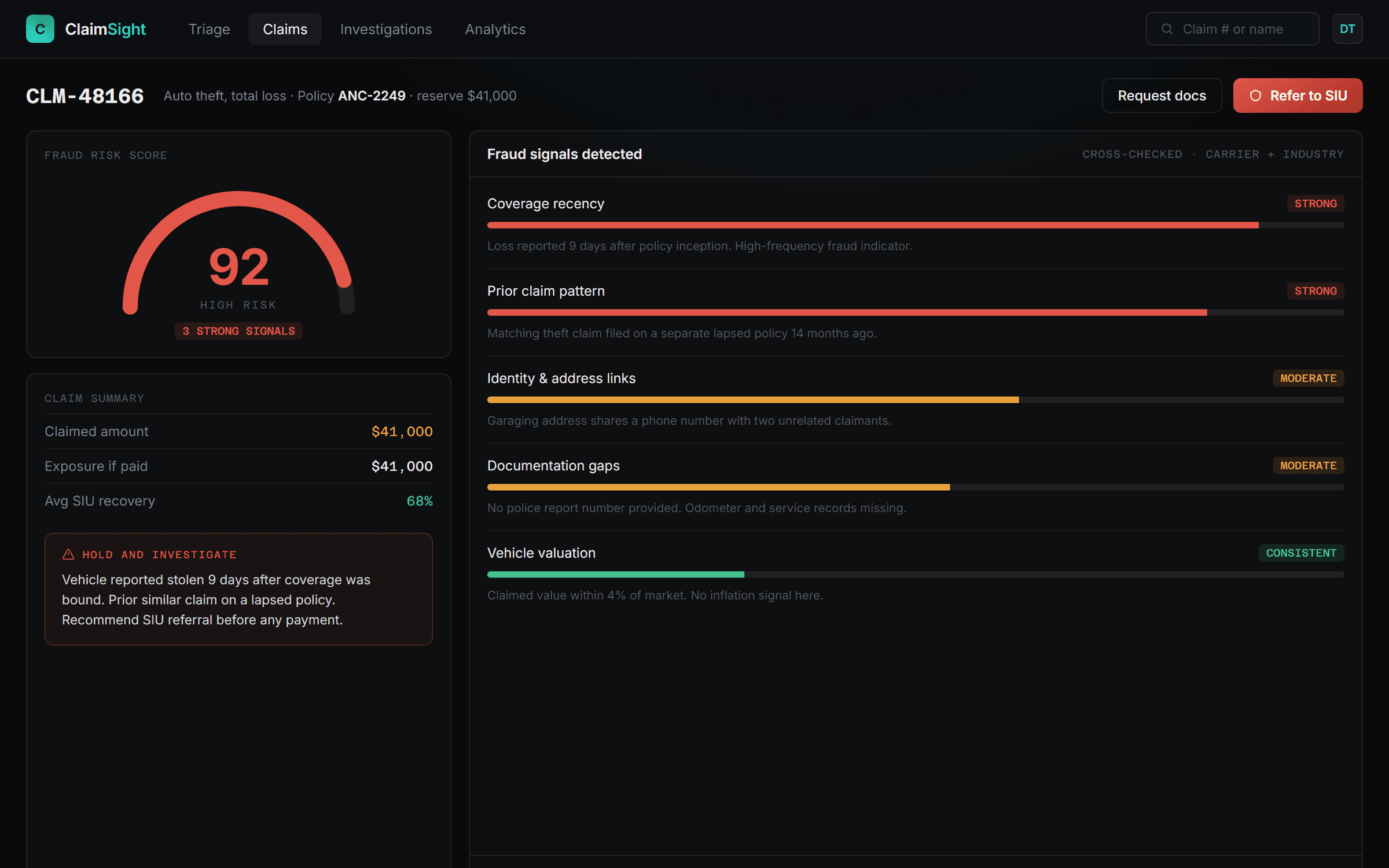Click the Claimed amount $41,000 value
The width and height of the screenshot is (1389, 868).
pyautogui.click(x=402, y=432)
